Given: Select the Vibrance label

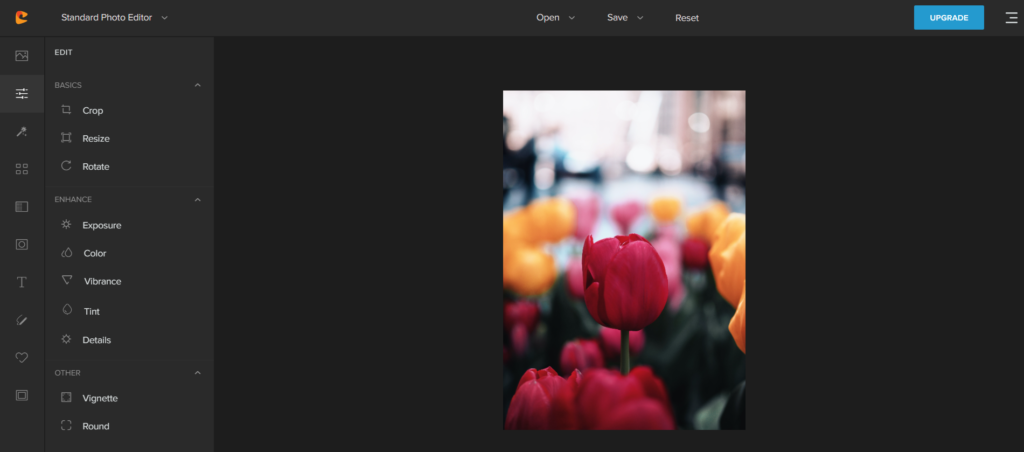Looking at the screenshot, I should point(103,282).
